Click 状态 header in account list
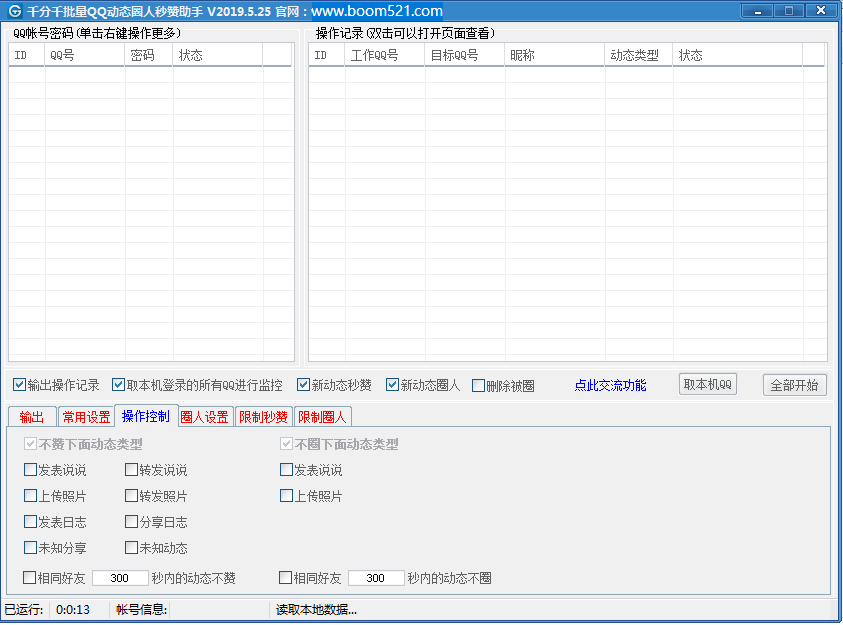The width and height of the screenshot is (843, 625). (x=218, y=55)
